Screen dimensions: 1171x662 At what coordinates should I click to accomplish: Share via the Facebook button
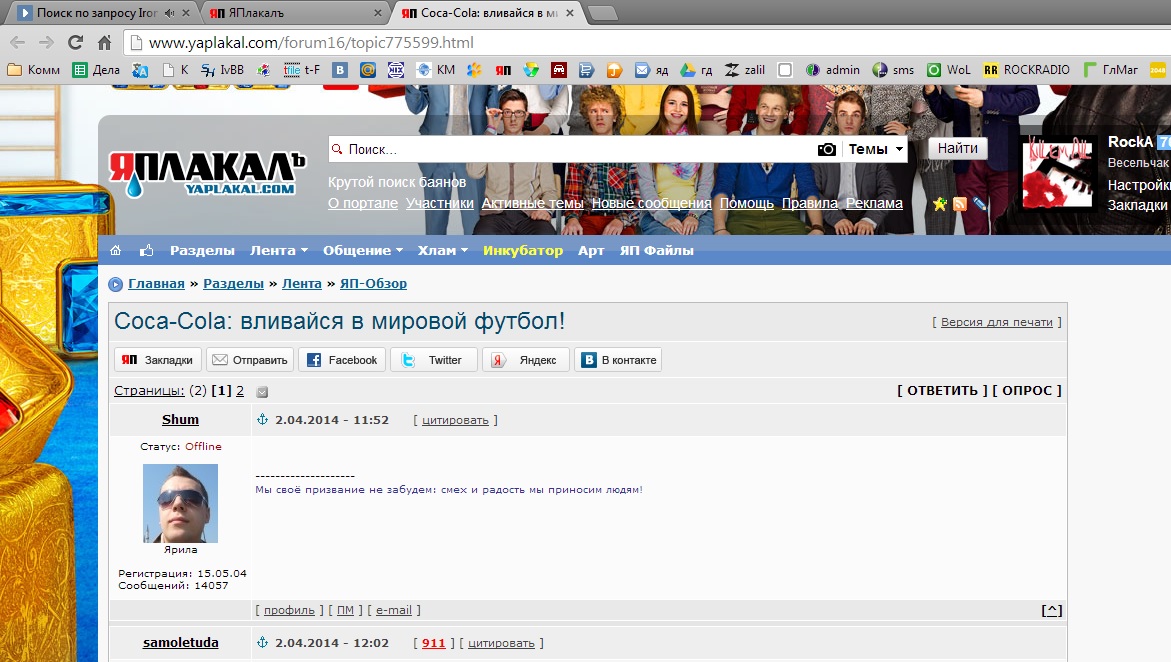pos(343,359)
